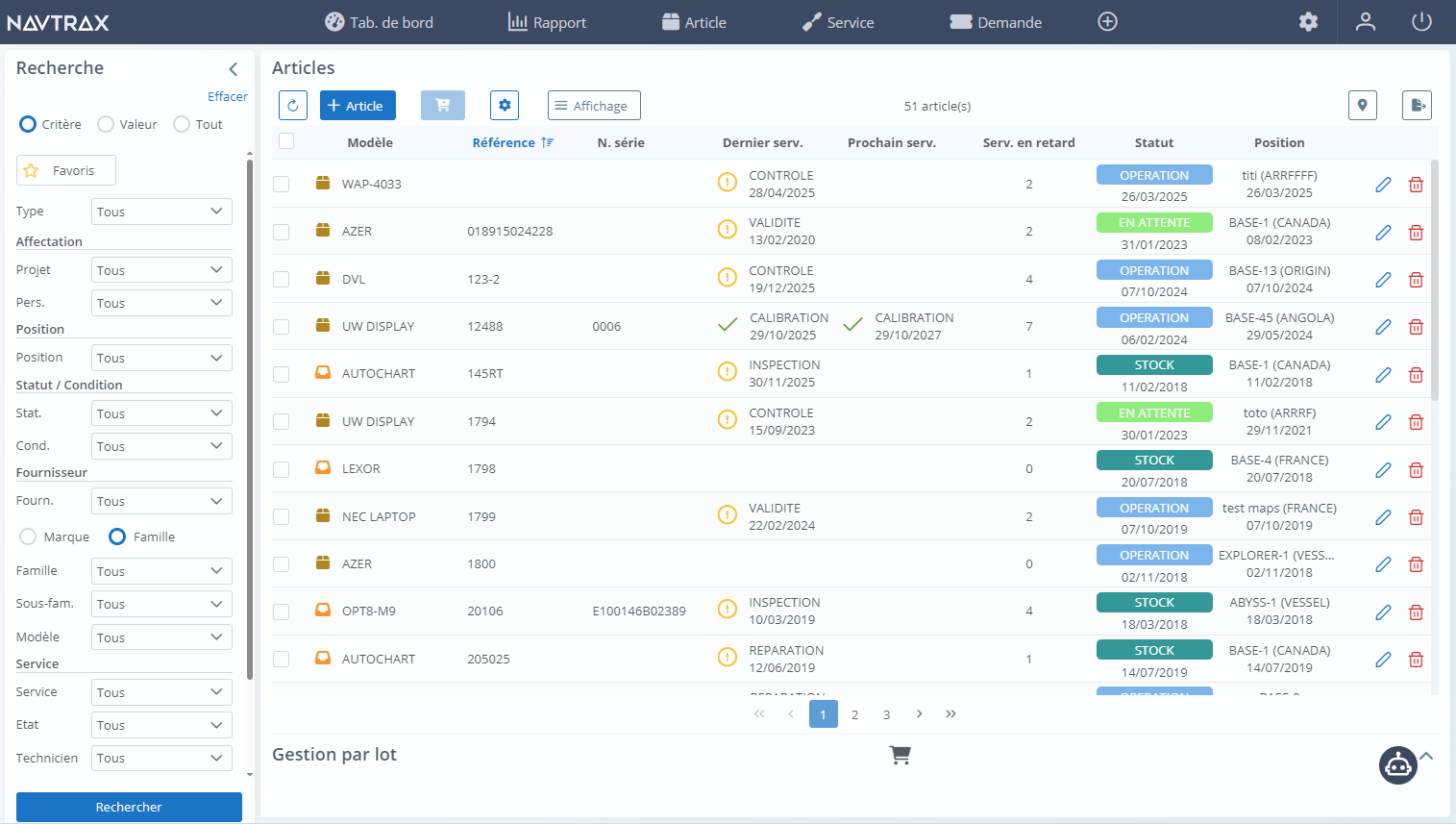Click the export articles icon
Viewport: 1456px width, 824px height.
click(1417, 105)
